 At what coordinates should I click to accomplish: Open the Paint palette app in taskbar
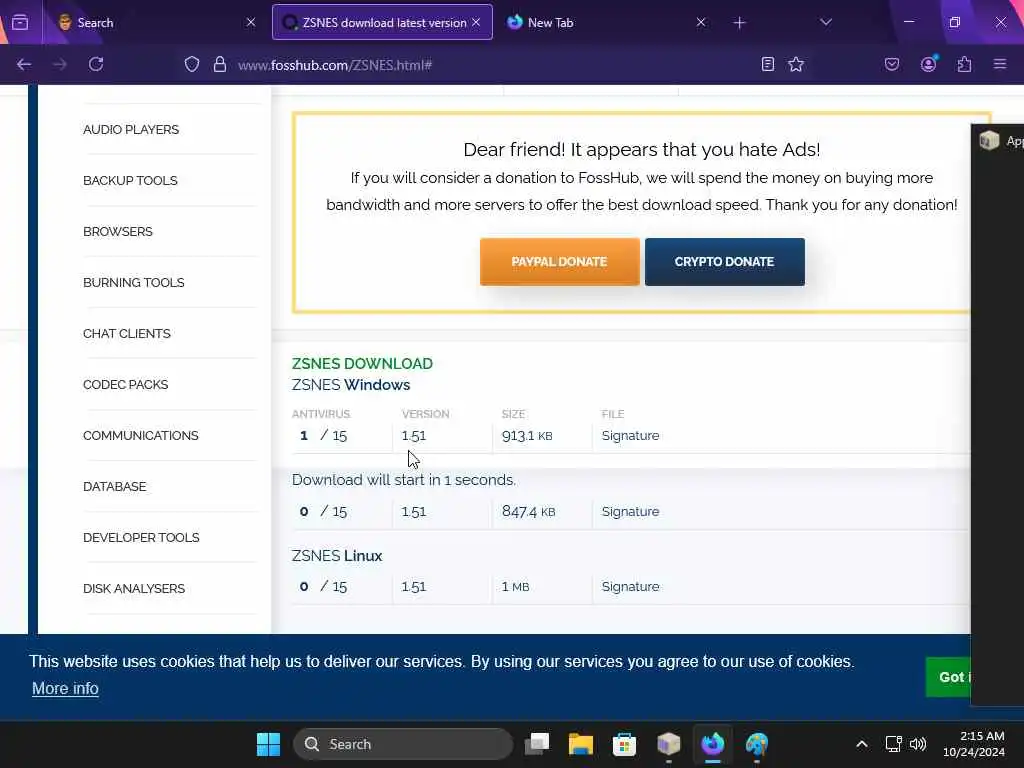(x=757, y=744)
